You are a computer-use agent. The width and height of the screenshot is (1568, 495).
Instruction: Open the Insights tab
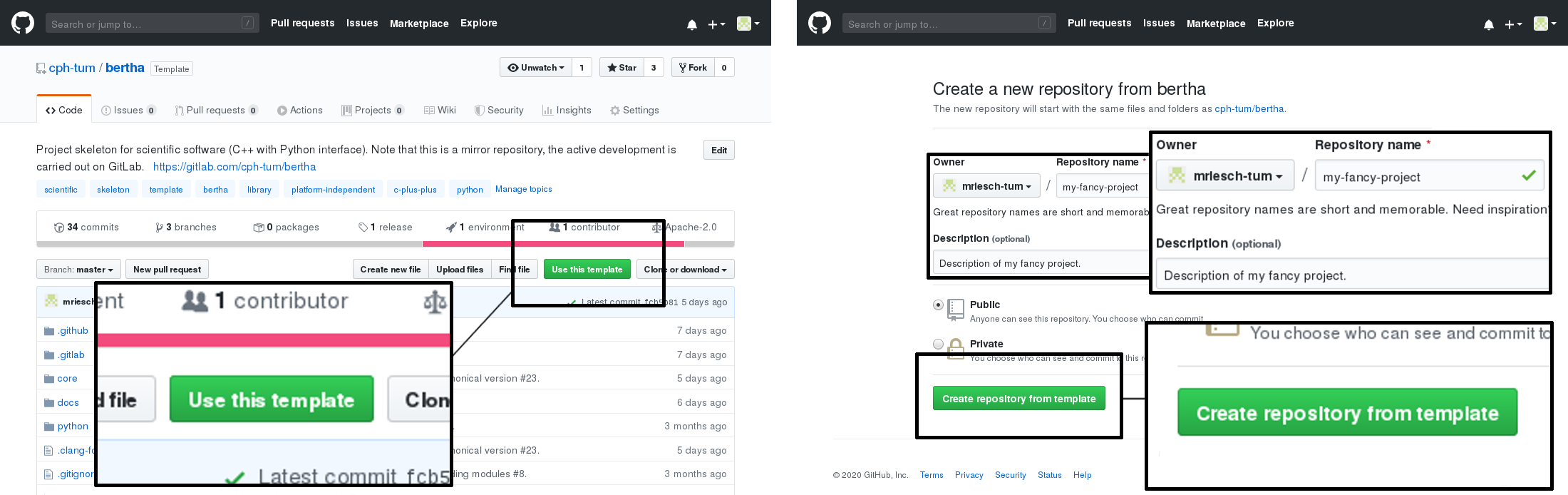(567, 111)
